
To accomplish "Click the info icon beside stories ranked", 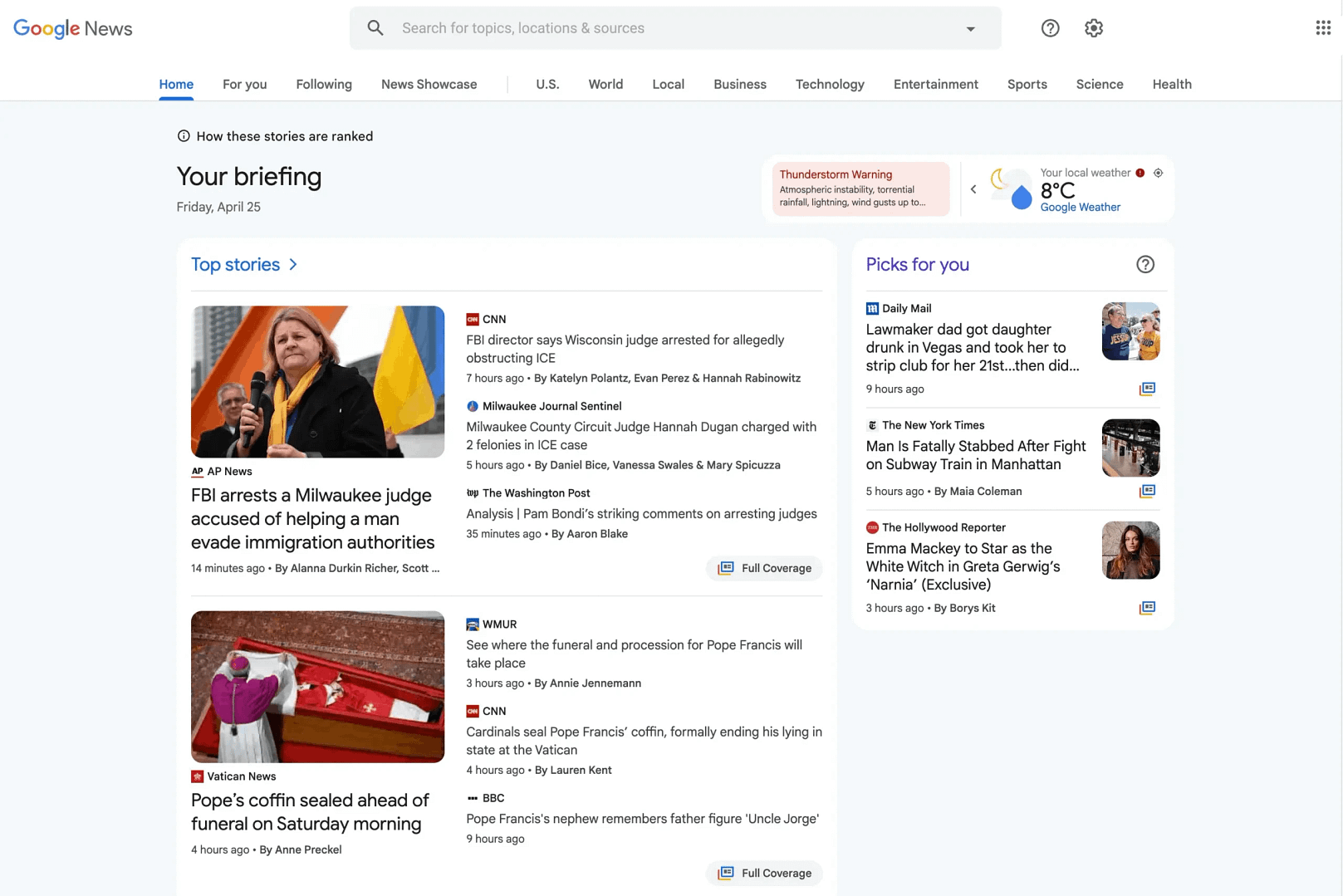I will pos(184,136).
